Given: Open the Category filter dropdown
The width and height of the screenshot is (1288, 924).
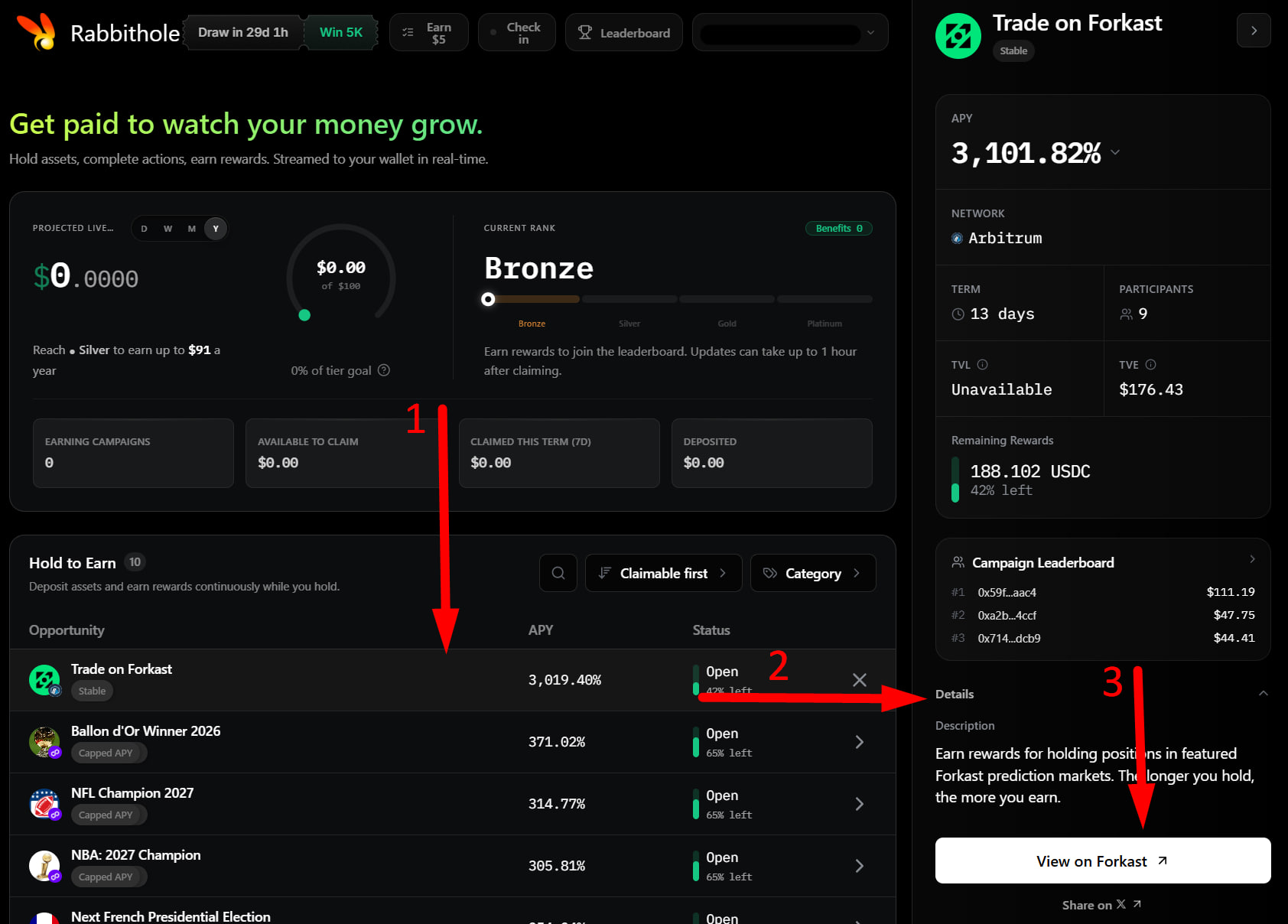Looking at the screenshot, I should (x=813, y=573).
